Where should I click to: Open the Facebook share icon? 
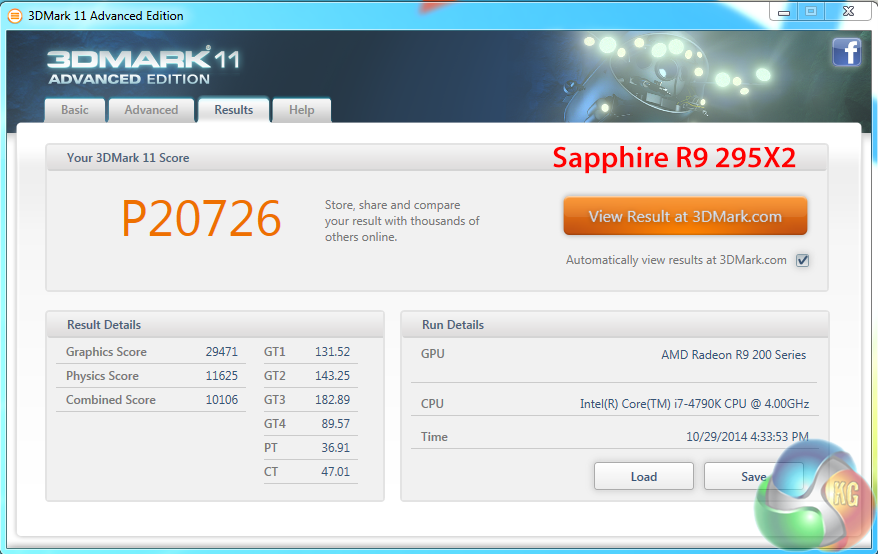[846, 52]
